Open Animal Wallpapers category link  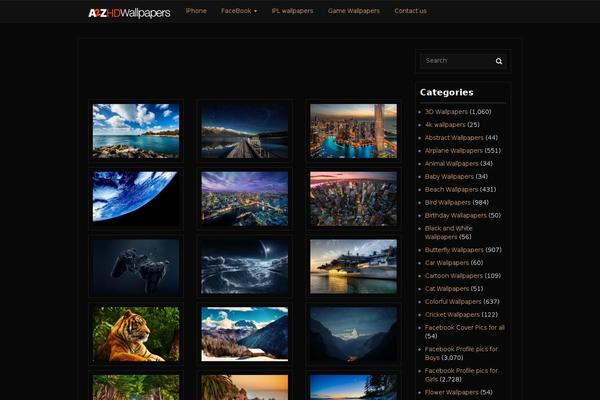pyautogui.click(x=452, y=164)
